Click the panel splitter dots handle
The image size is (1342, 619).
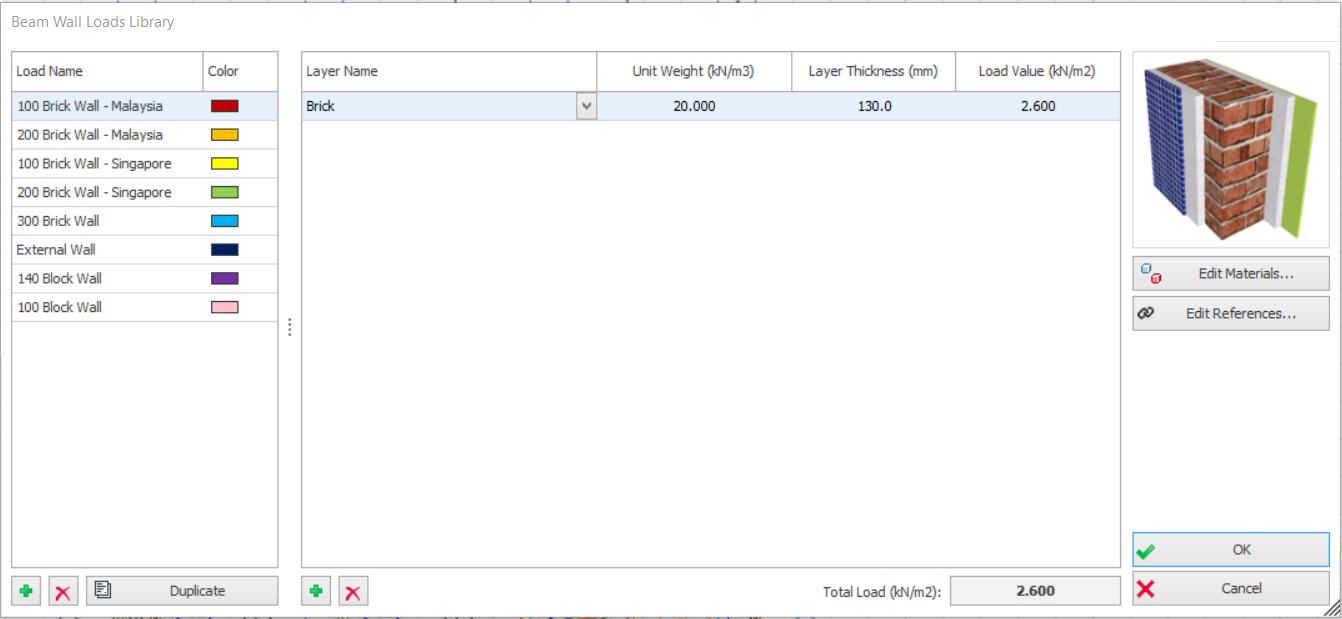click(x=290, y=327)
